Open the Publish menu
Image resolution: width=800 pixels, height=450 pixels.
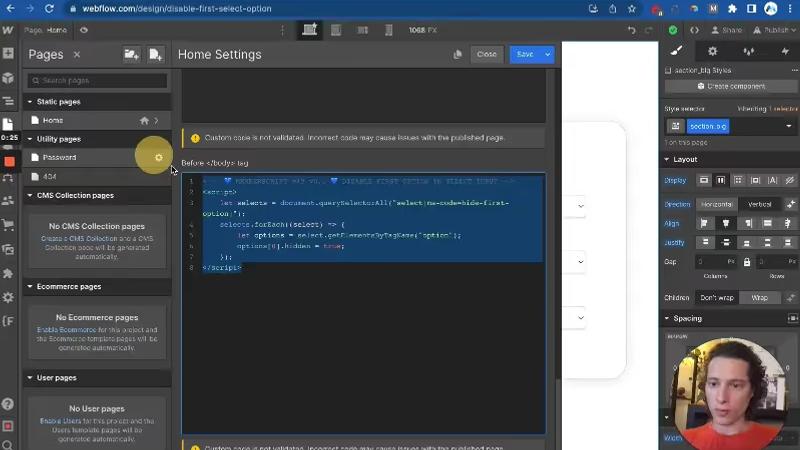click(x=775, y=30)
